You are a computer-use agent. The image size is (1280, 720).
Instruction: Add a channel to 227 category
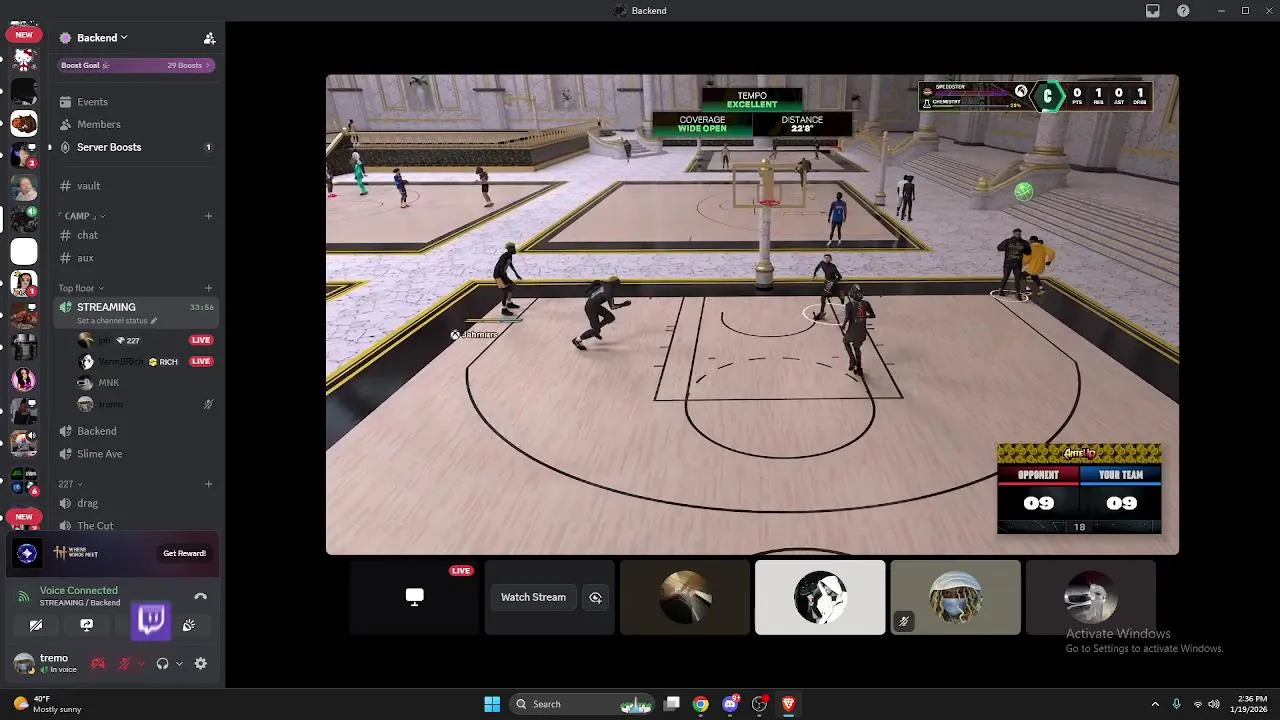208,484
